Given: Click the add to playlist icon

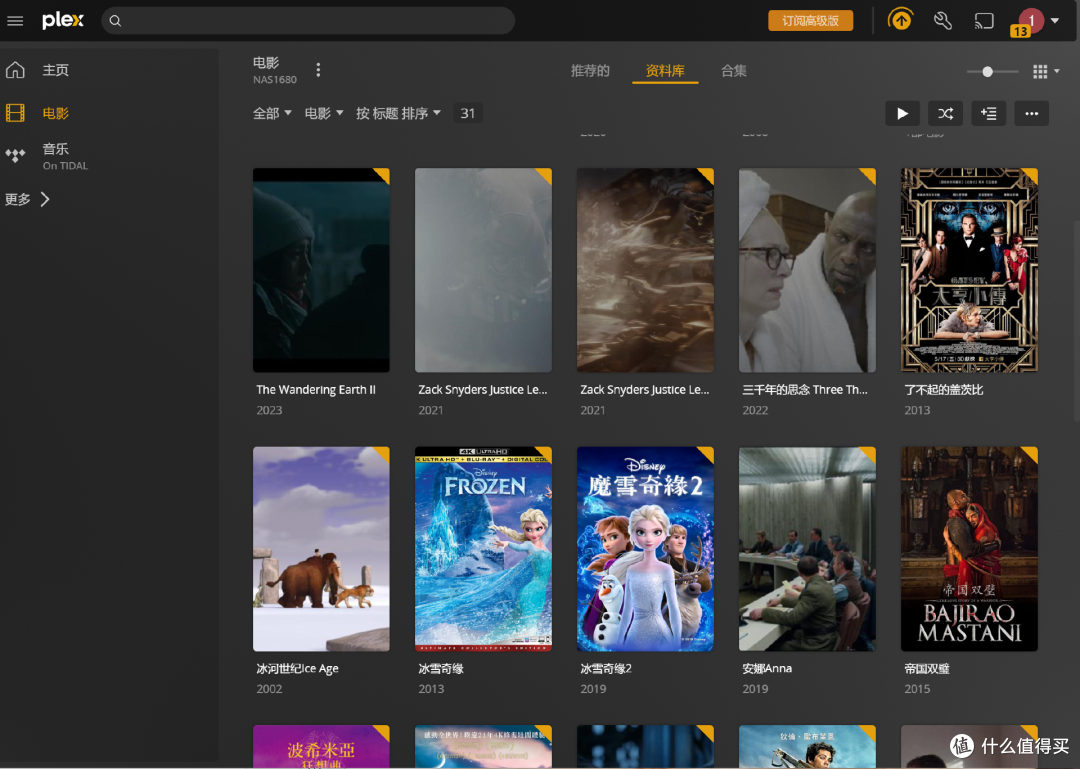Looking at the screenshot, I should [x=988, y=114].
